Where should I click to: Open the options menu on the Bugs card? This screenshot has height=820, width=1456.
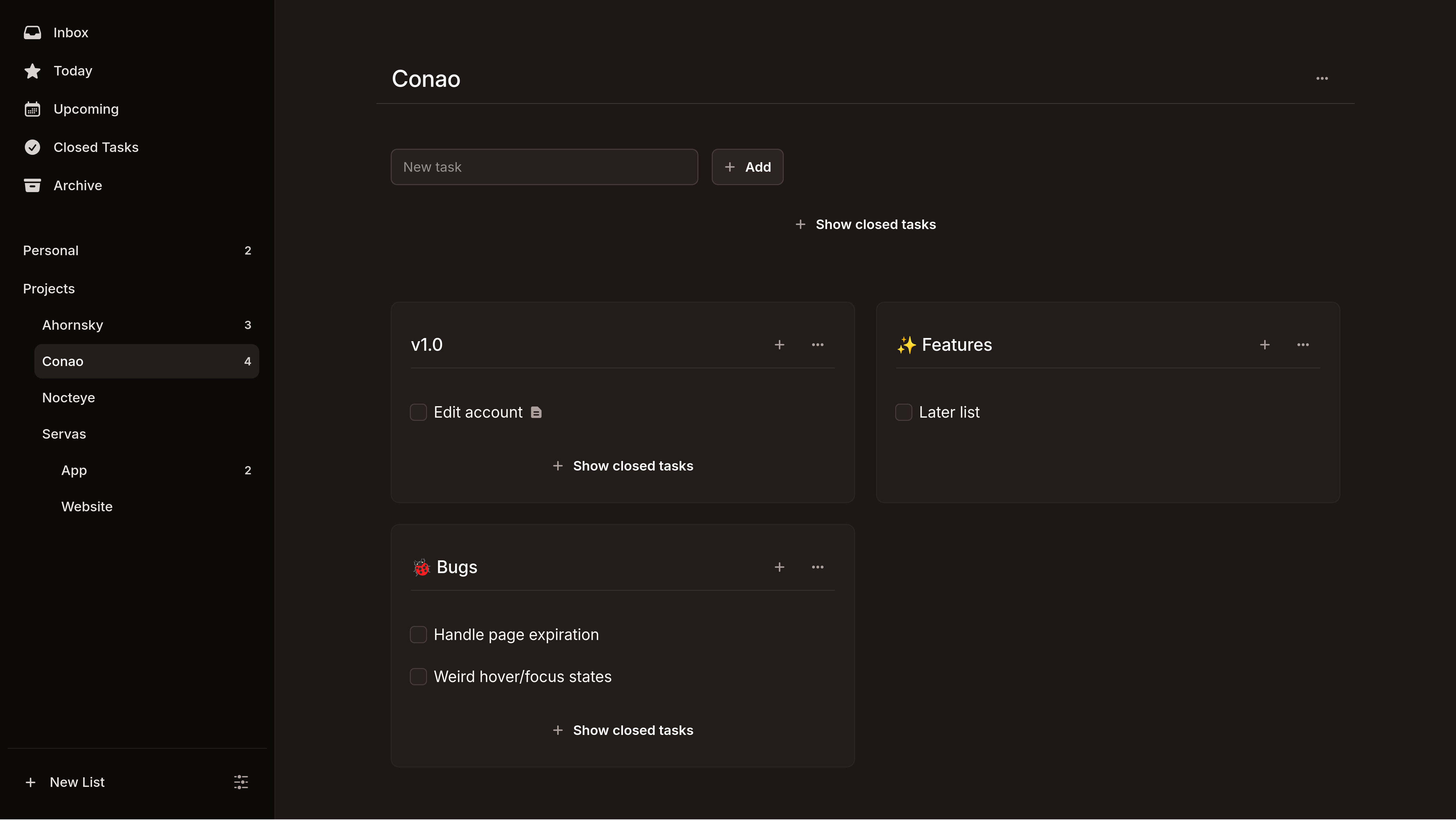pos(818,567)
